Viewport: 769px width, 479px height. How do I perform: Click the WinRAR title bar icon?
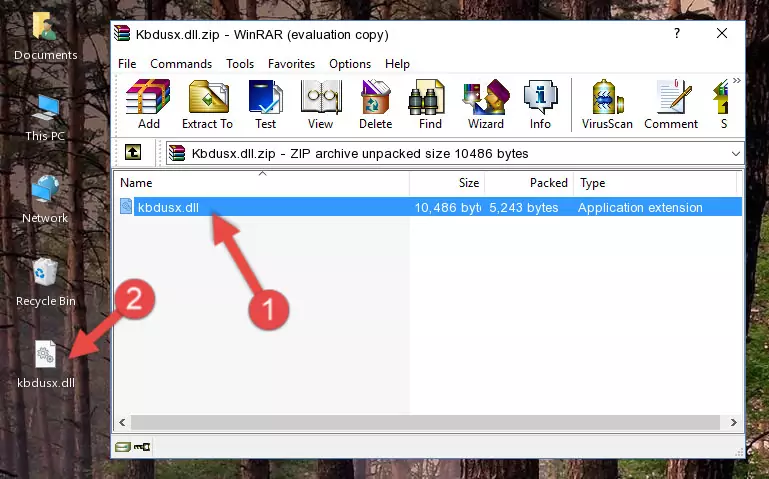click(123, 33)
